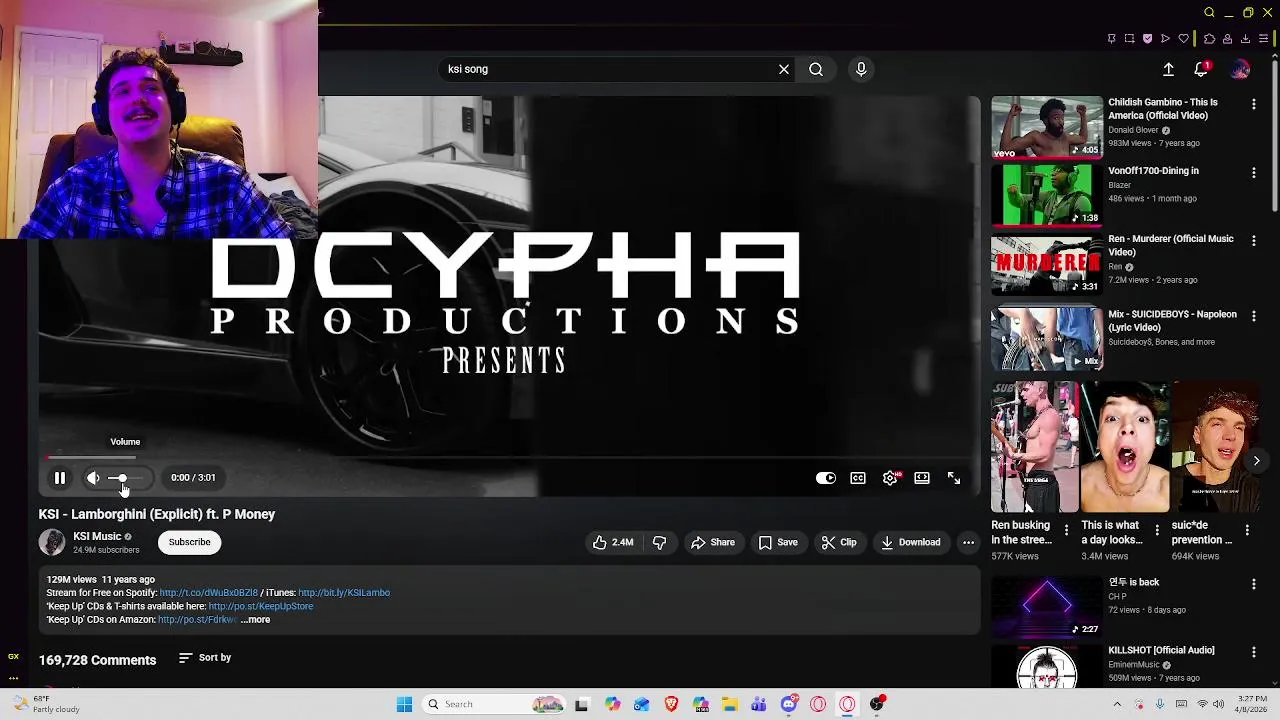
Task: Open the video settings gear
Action: coord(890,478)
